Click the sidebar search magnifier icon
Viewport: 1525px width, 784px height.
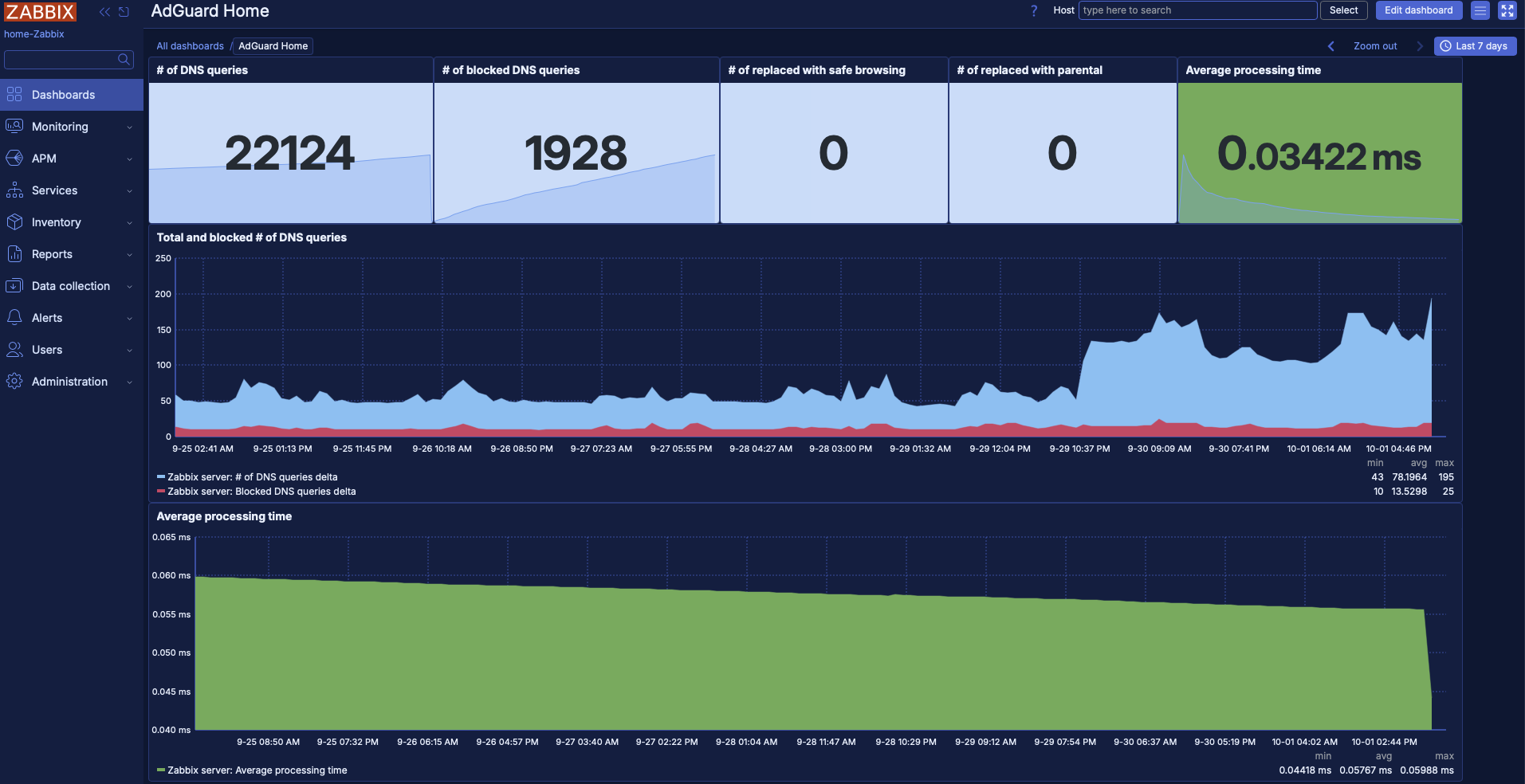[x=124, y=59]
